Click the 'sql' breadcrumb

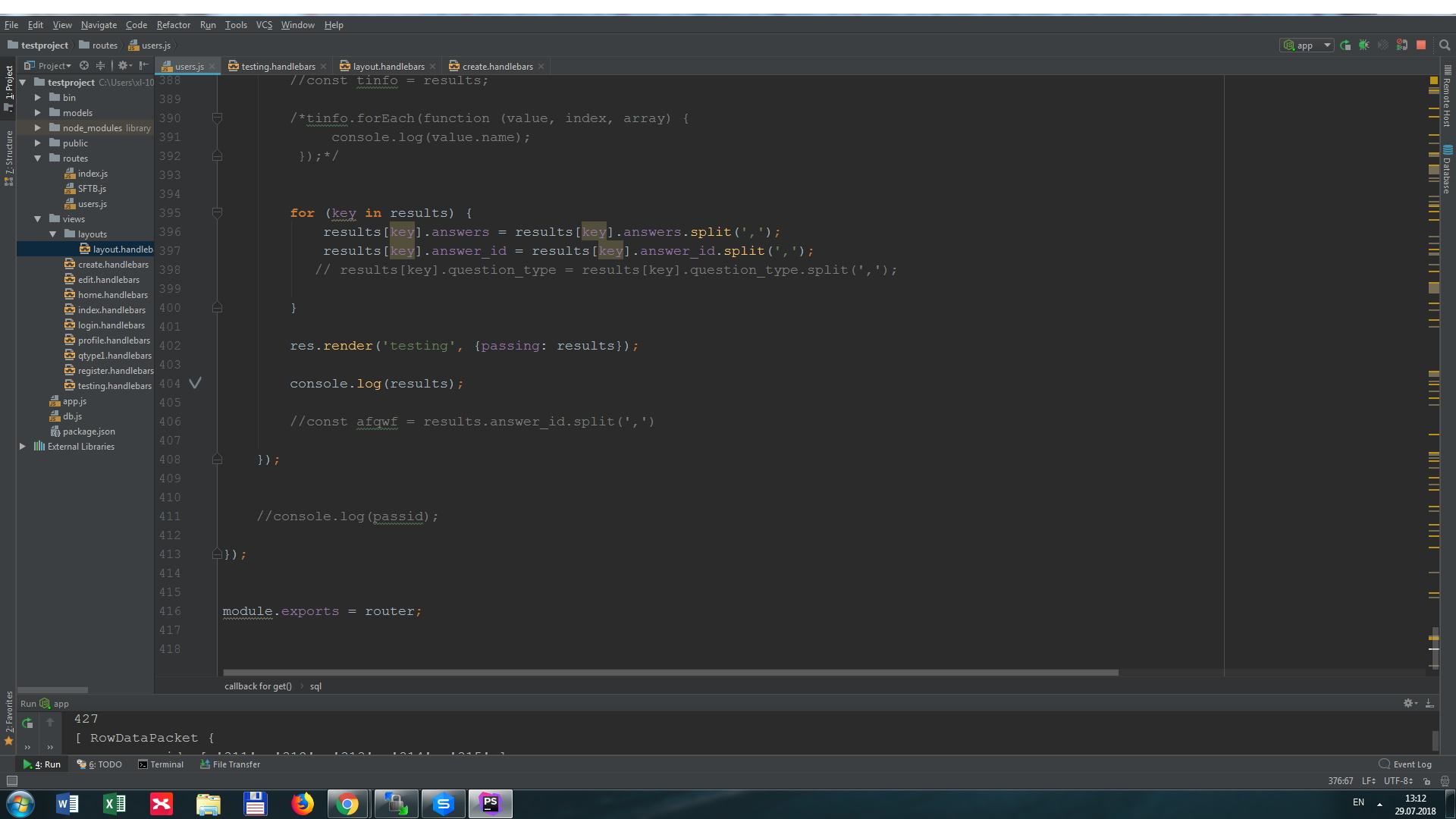pyautogui.click(x=315, y=686)
